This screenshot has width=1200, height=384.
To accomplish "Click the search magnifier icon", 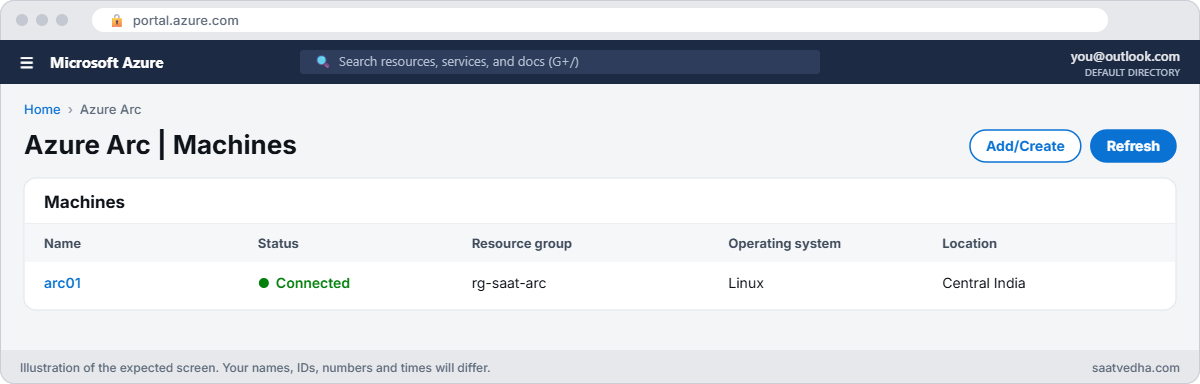I will point(323,62).
